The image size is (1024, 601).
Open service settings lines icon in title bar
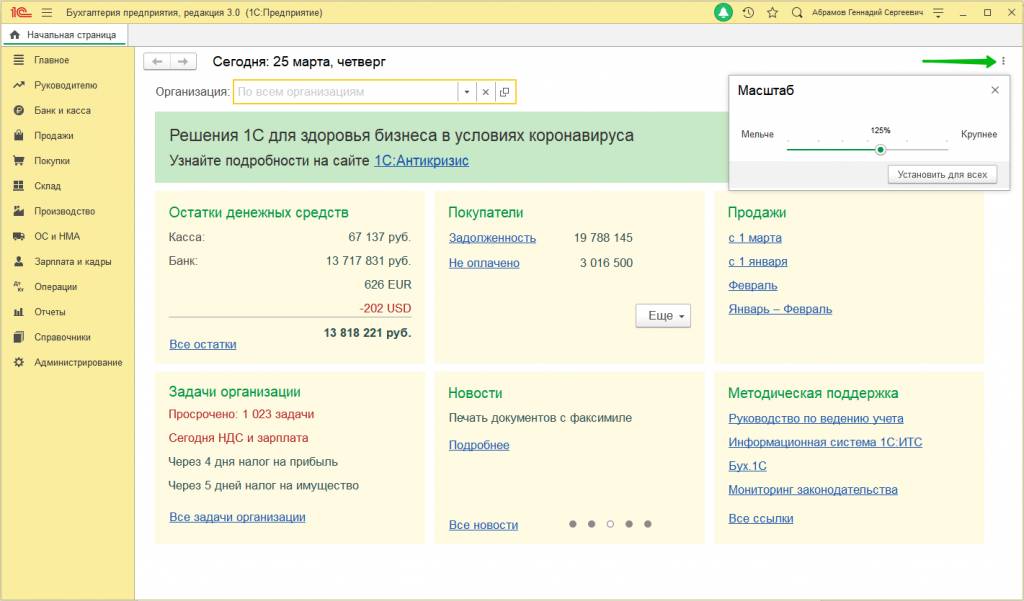tap(938, 12)
